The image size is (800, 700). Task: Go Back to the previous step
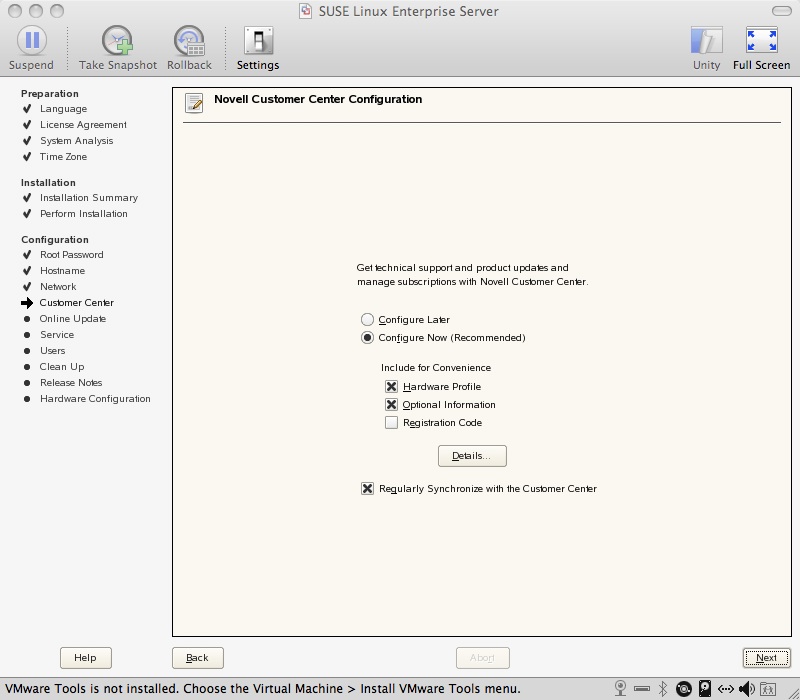pos(197,658)
